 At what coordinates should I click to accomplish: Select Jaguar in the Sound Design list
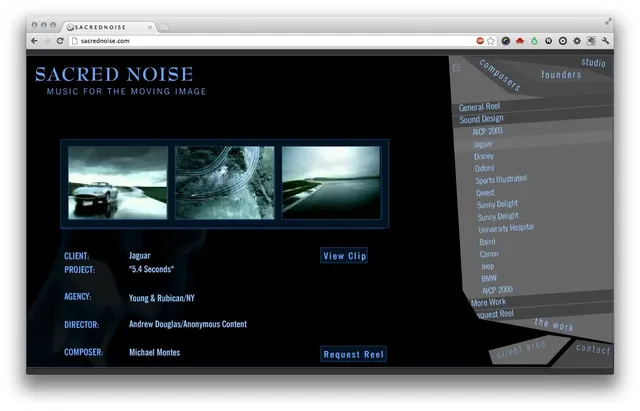[x=483, y=144]
